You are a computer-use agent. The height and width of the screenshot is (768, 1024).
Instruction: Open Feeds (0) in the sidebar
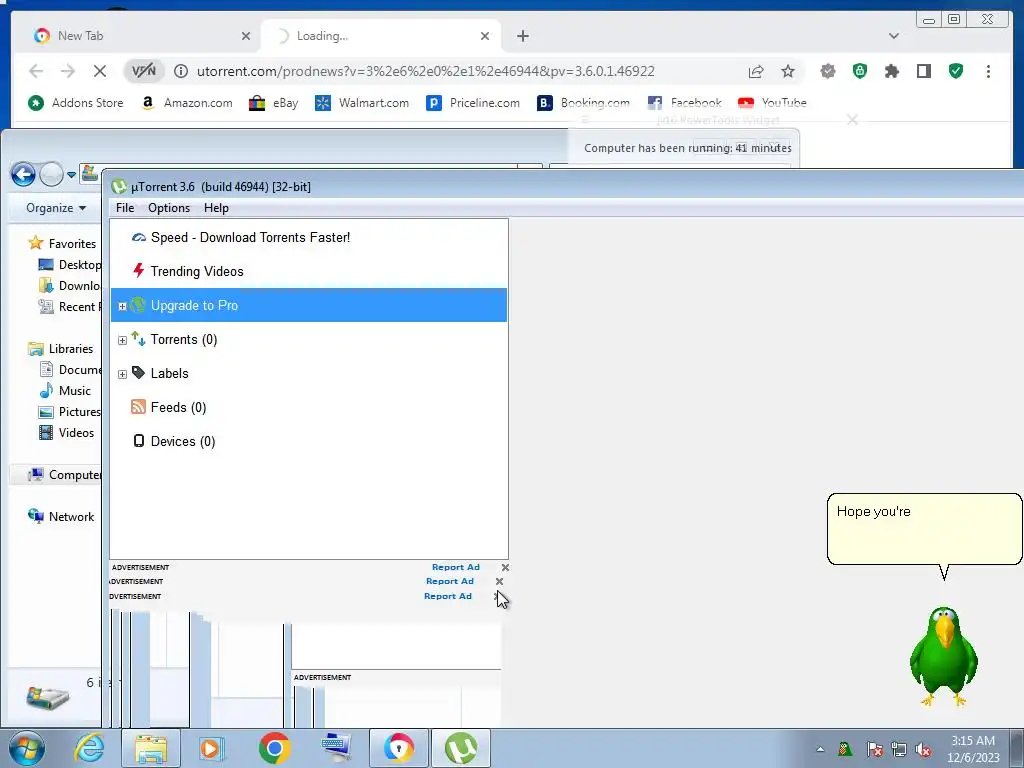coord(178,408)
